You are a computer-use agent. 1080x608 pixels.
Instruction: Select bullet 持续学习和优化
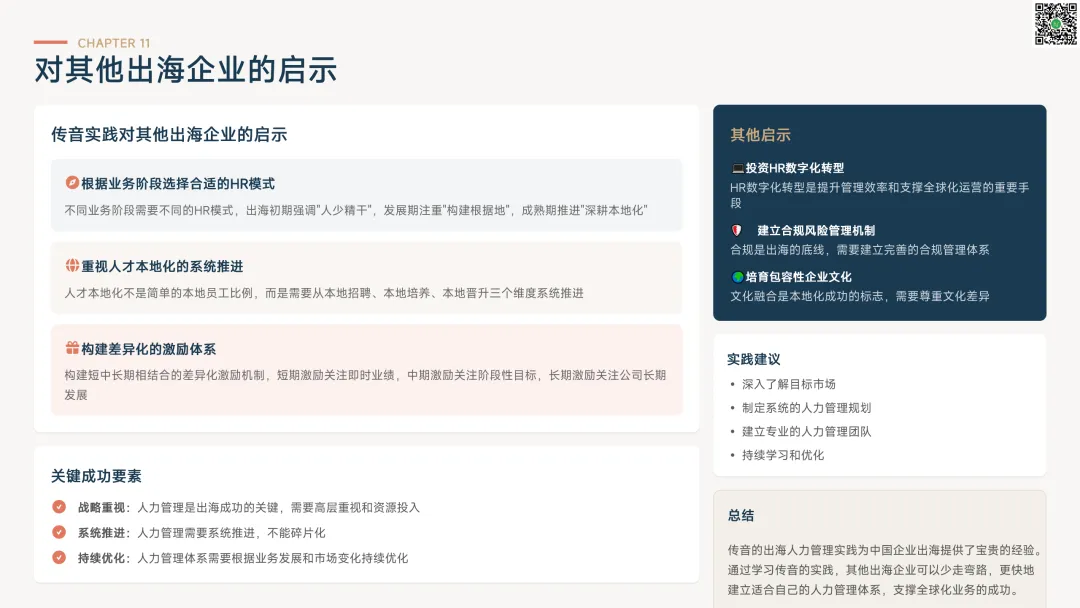[783, 455]
